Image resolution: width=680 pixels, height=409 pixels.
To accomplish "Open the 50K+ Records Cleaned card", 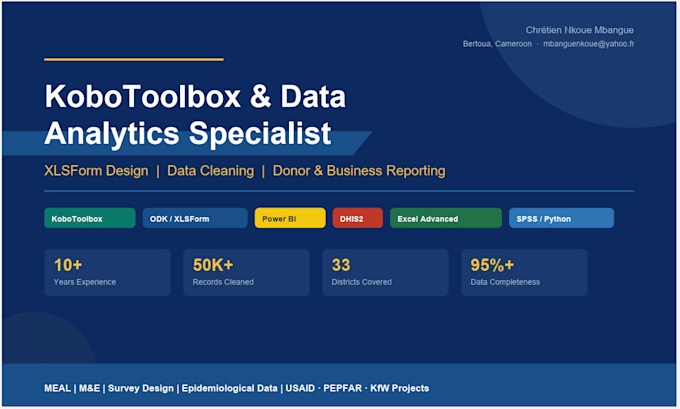I will [246, 272].
